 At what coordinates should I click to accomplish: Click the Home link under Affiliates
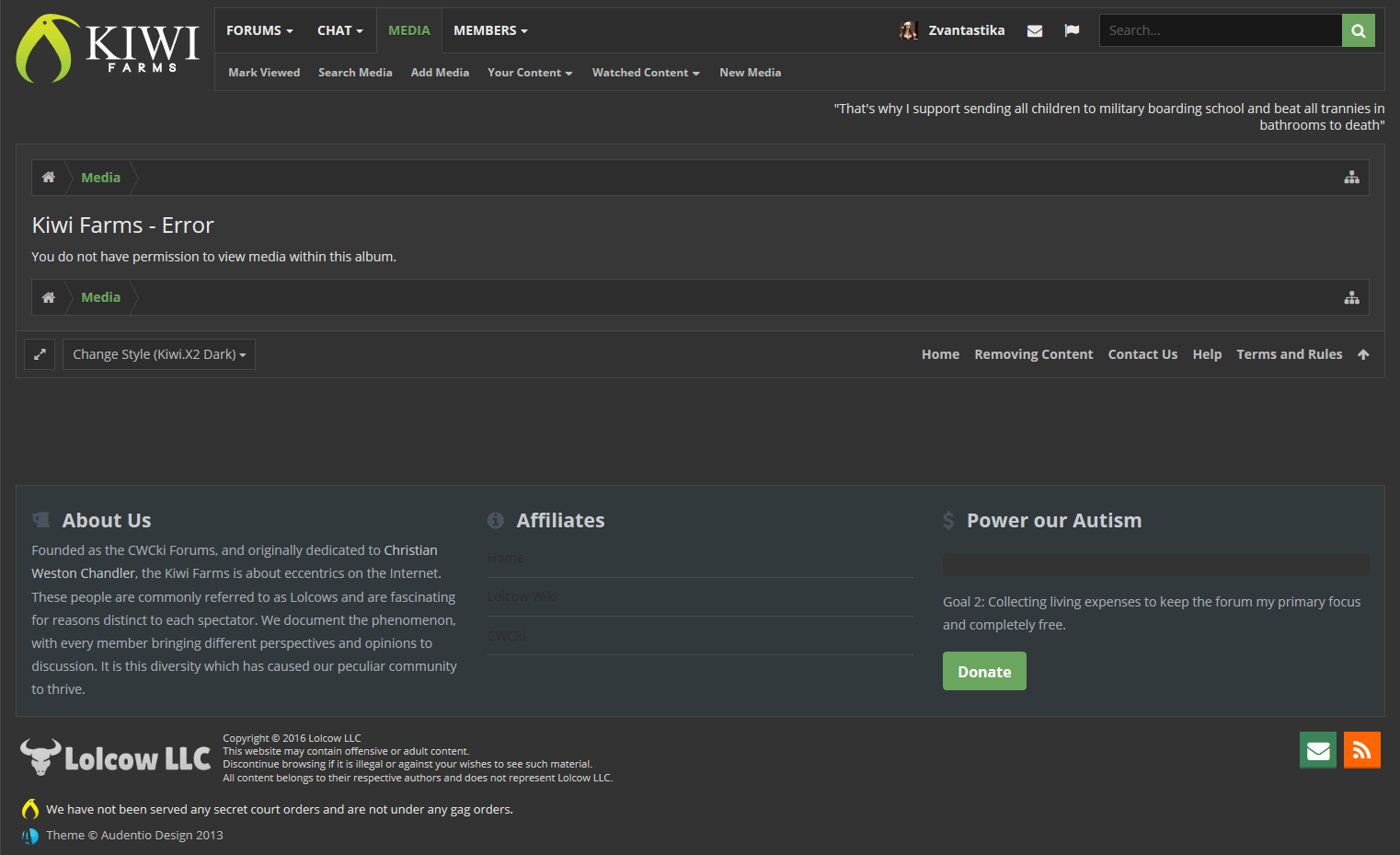pos(505,558)
